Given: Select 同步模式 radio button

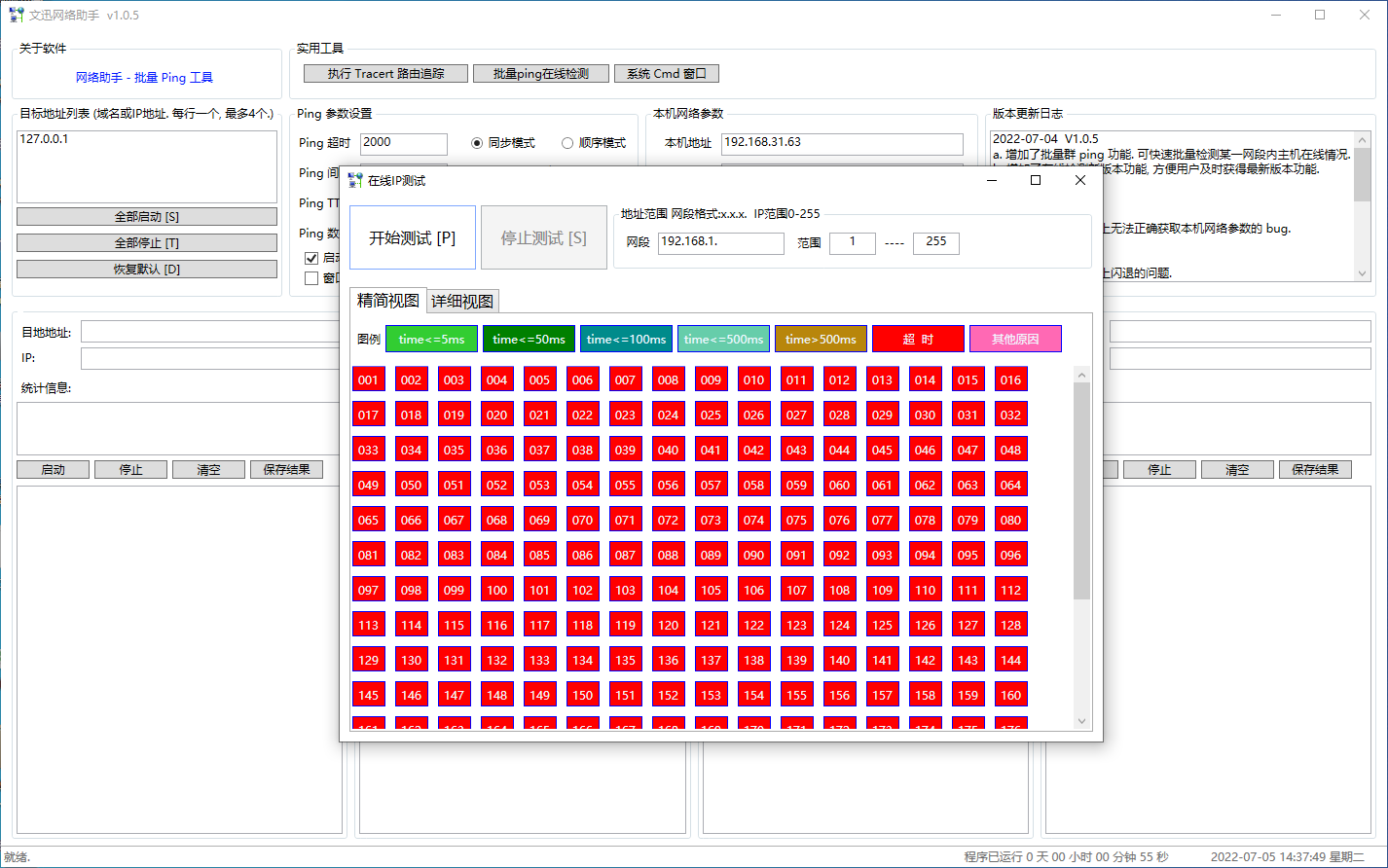Looking at the screenshot, I should point(477,143).
